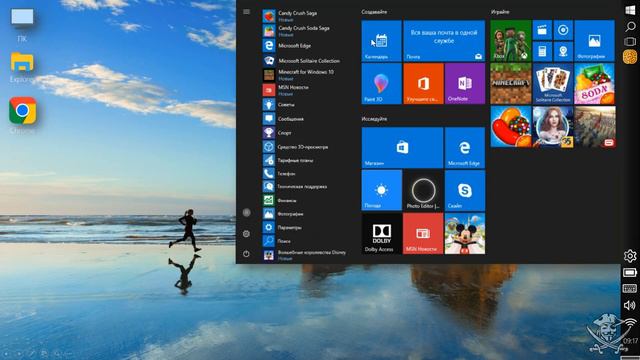Open the Почта mail tile
The image size is (640, 360).
coord(444,41)
